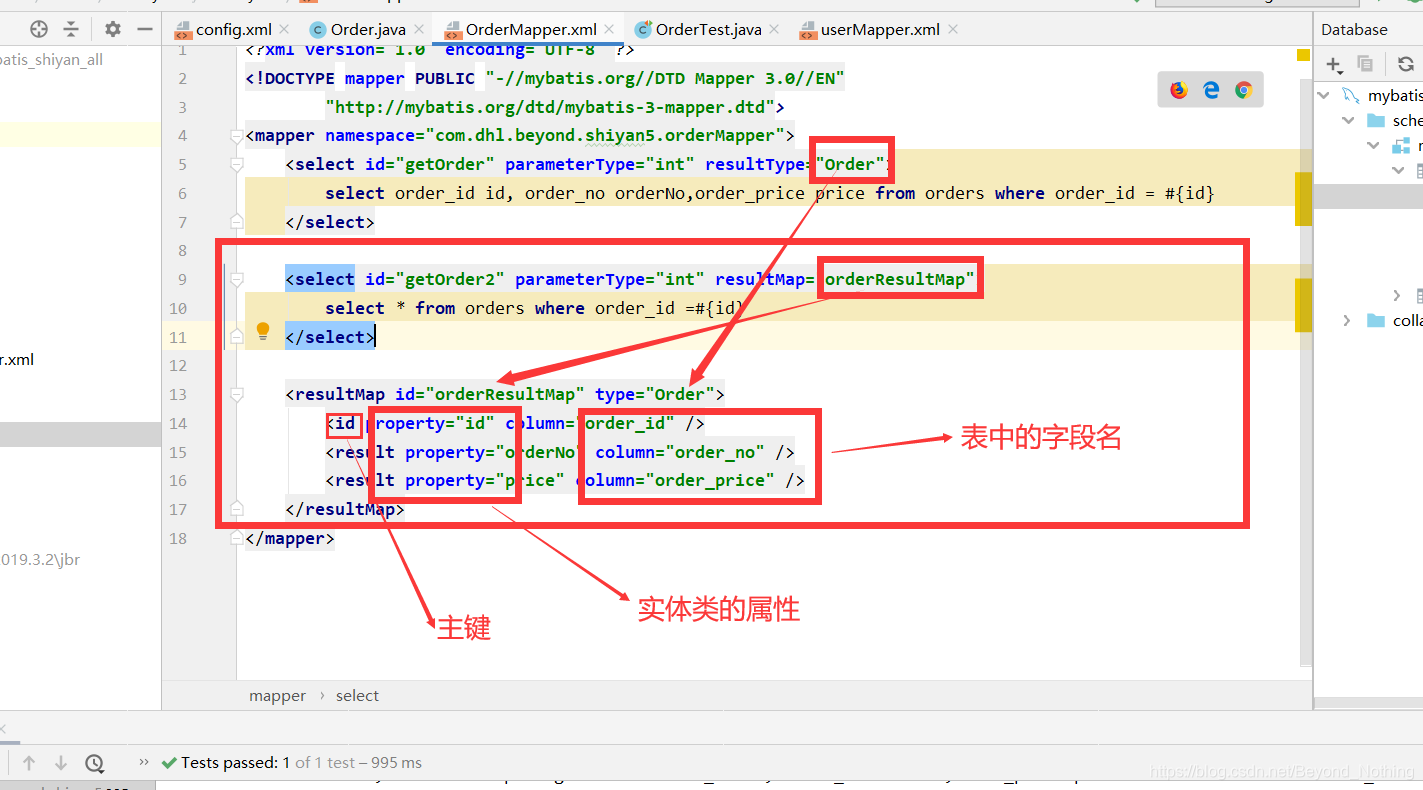
Task: Open test history clock icon
Action: coord(94,763)
